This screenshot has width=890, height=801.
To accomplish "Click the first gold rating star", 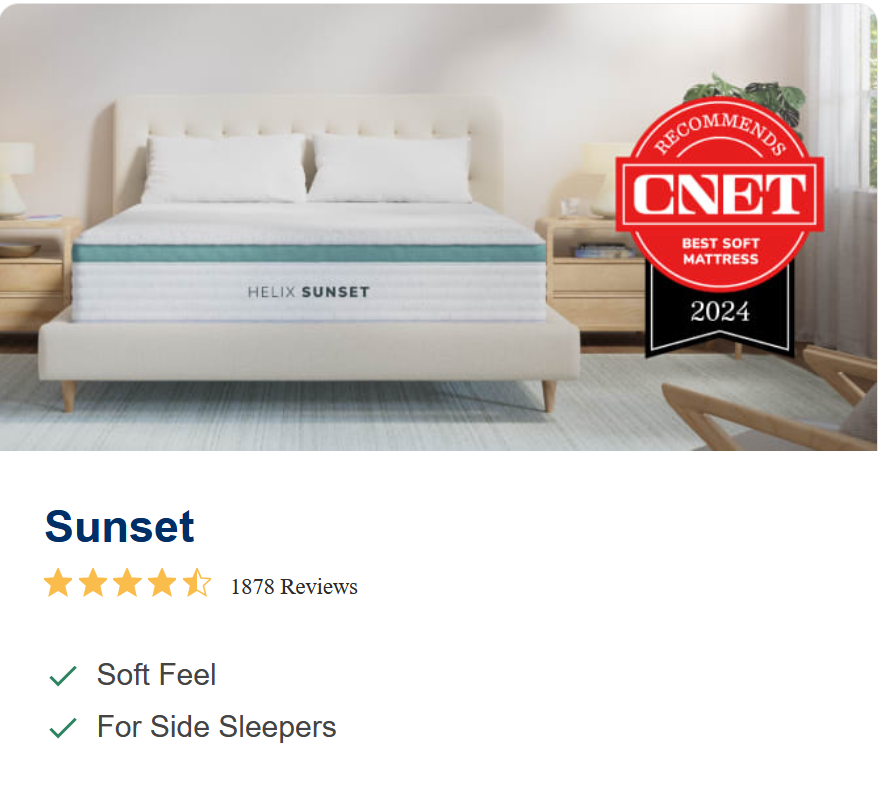I will [58, 584].
